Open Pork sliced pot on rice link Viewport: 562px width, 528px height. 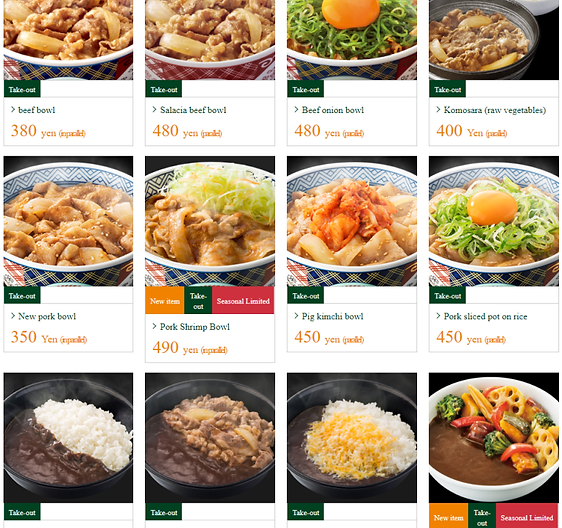pyautogui.click(x=485, y=317)
